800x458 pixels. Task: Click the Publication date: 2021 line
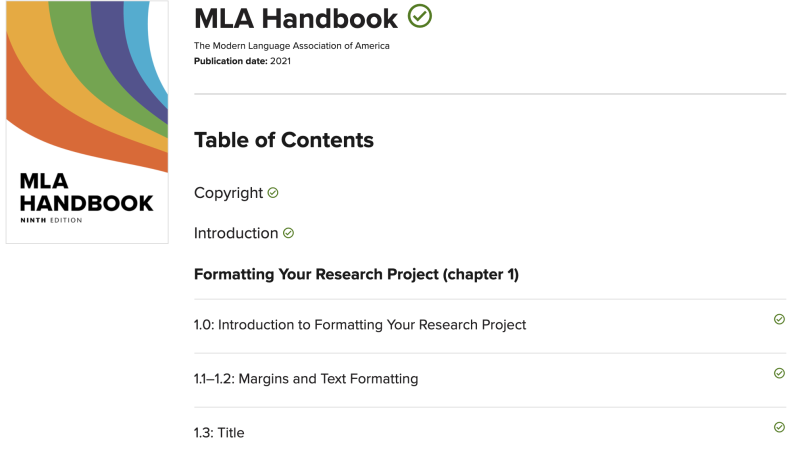point(242,61)
